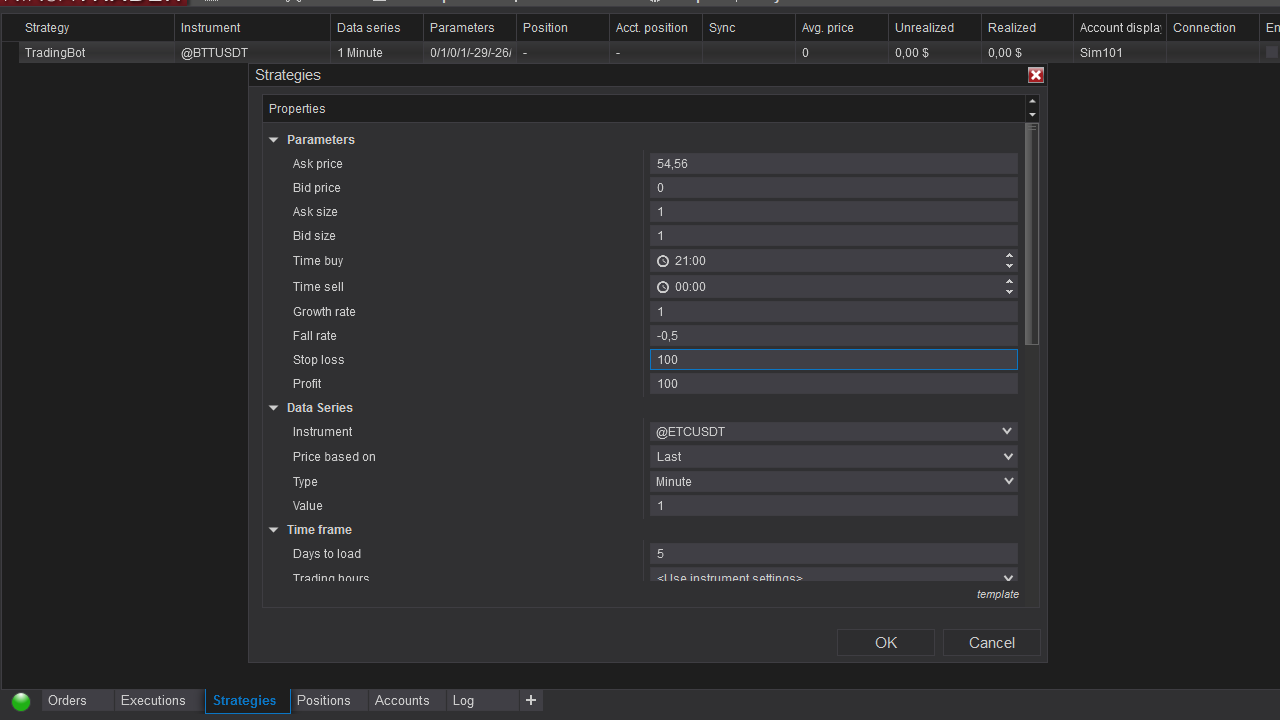Click the clock icon in Time buy

point(663,261)
